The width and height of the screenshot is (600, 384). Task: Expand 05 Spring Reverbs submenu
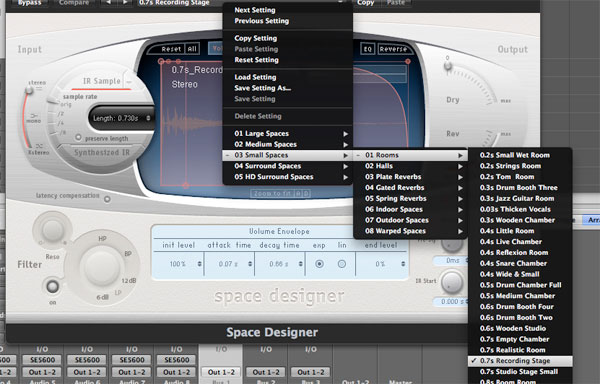click(410, 199)
